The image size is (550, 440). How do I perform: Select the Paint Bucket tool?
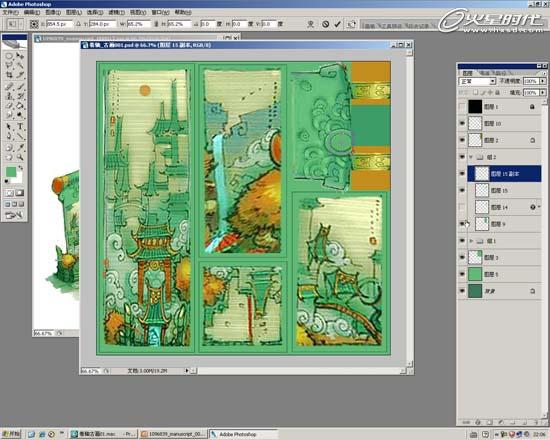tap(20, 105)
